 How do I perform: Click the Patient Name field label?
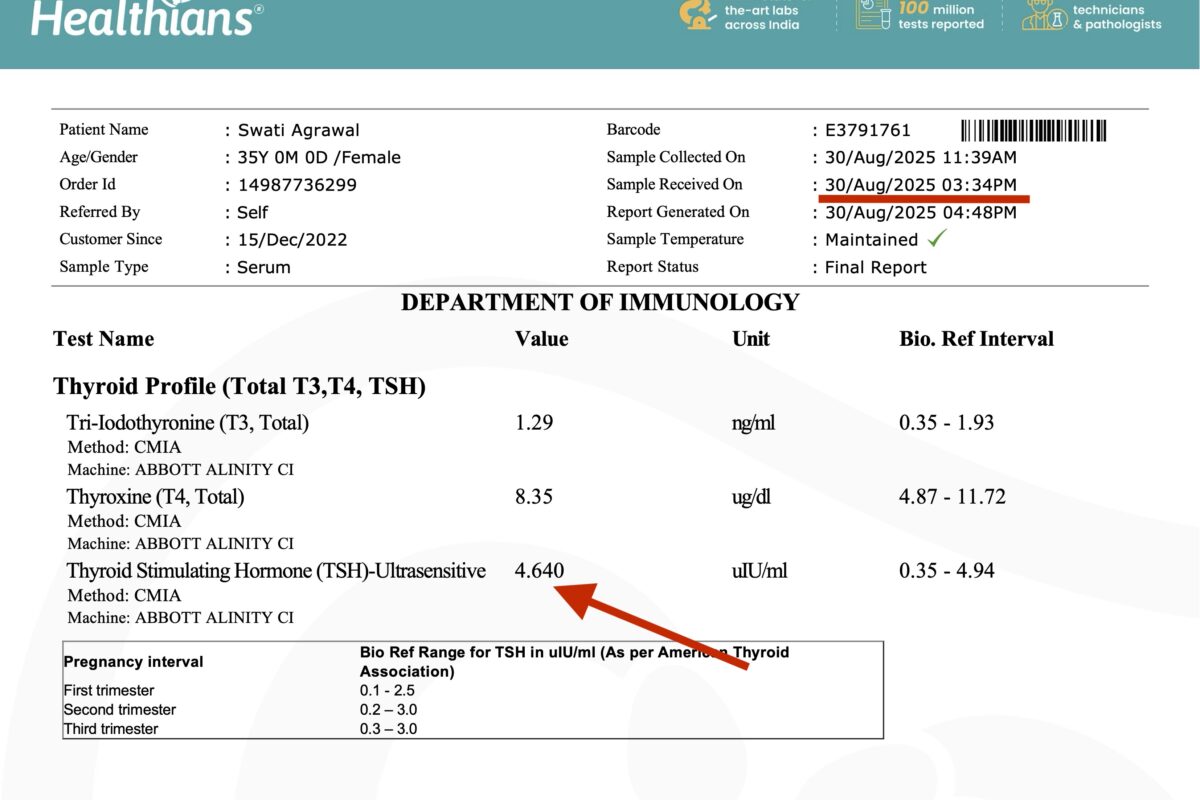104,130
